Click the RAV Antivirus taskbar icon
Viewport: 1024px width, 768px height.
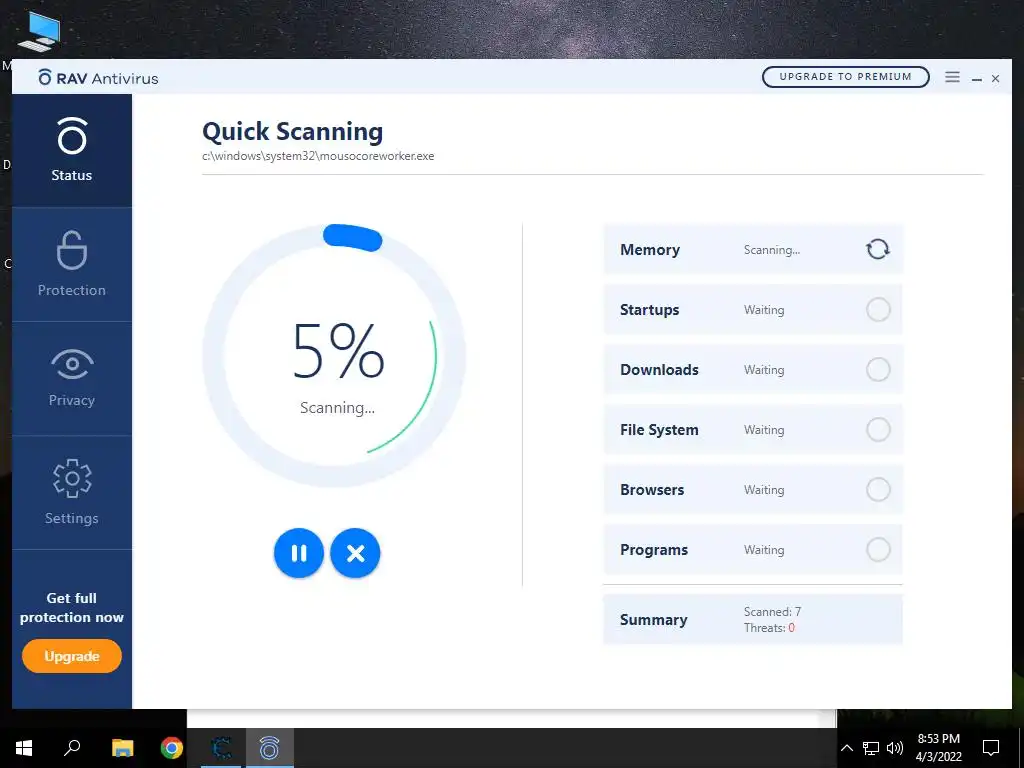click(269, 748)
